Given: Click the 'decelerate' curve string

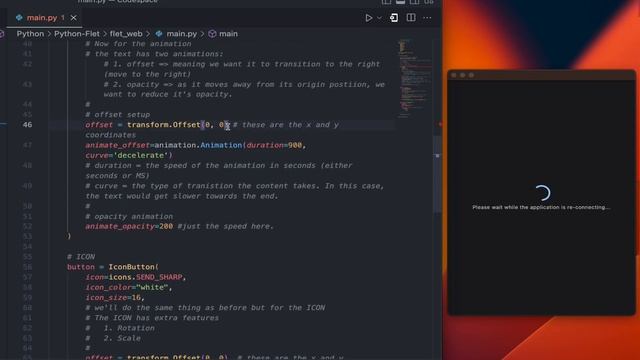Looking at the screenshot, I should coord(140,156).
